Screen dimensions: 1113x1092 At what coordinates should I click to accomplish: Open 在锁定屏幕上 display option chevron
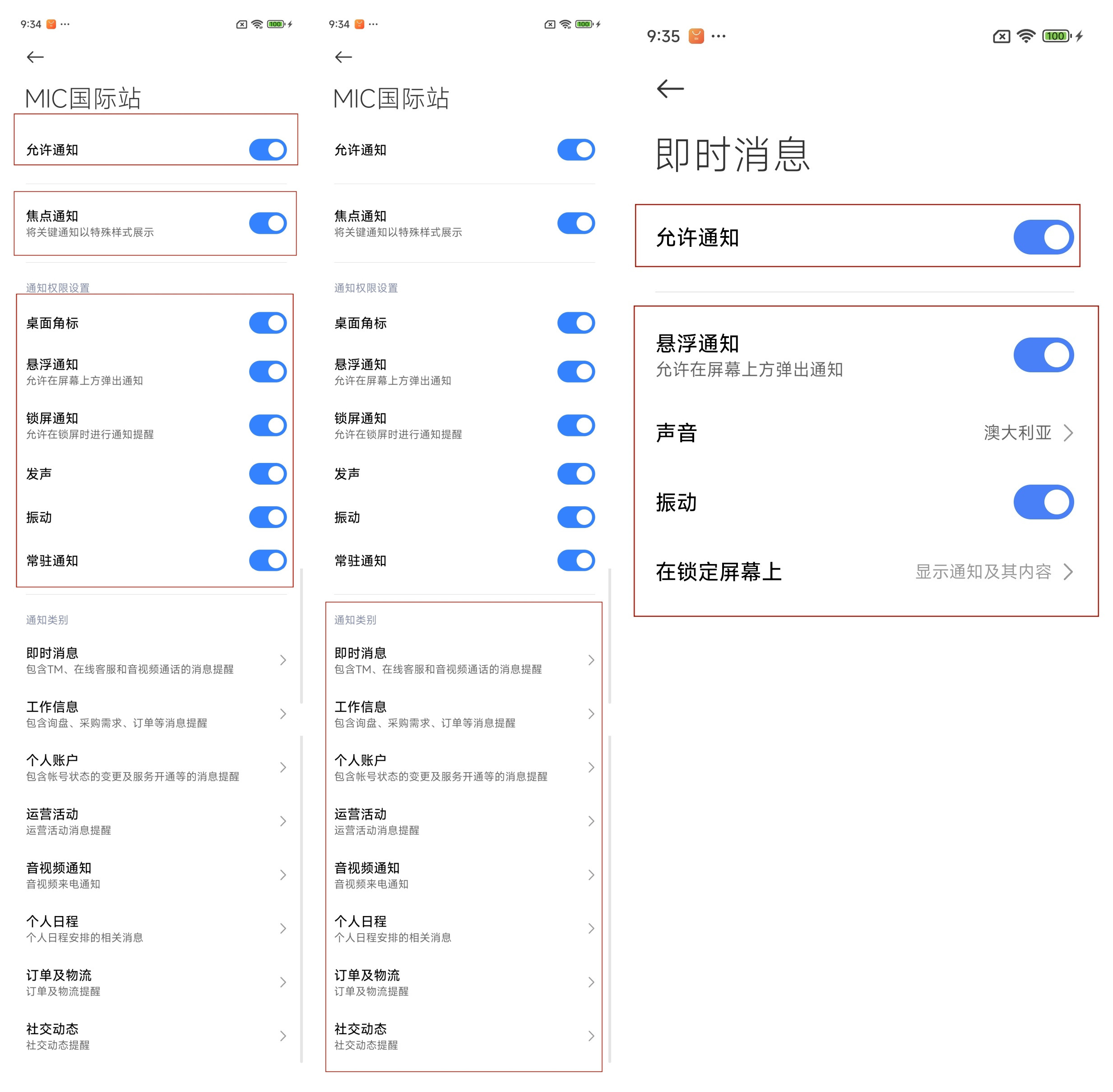pos(1068,572)
